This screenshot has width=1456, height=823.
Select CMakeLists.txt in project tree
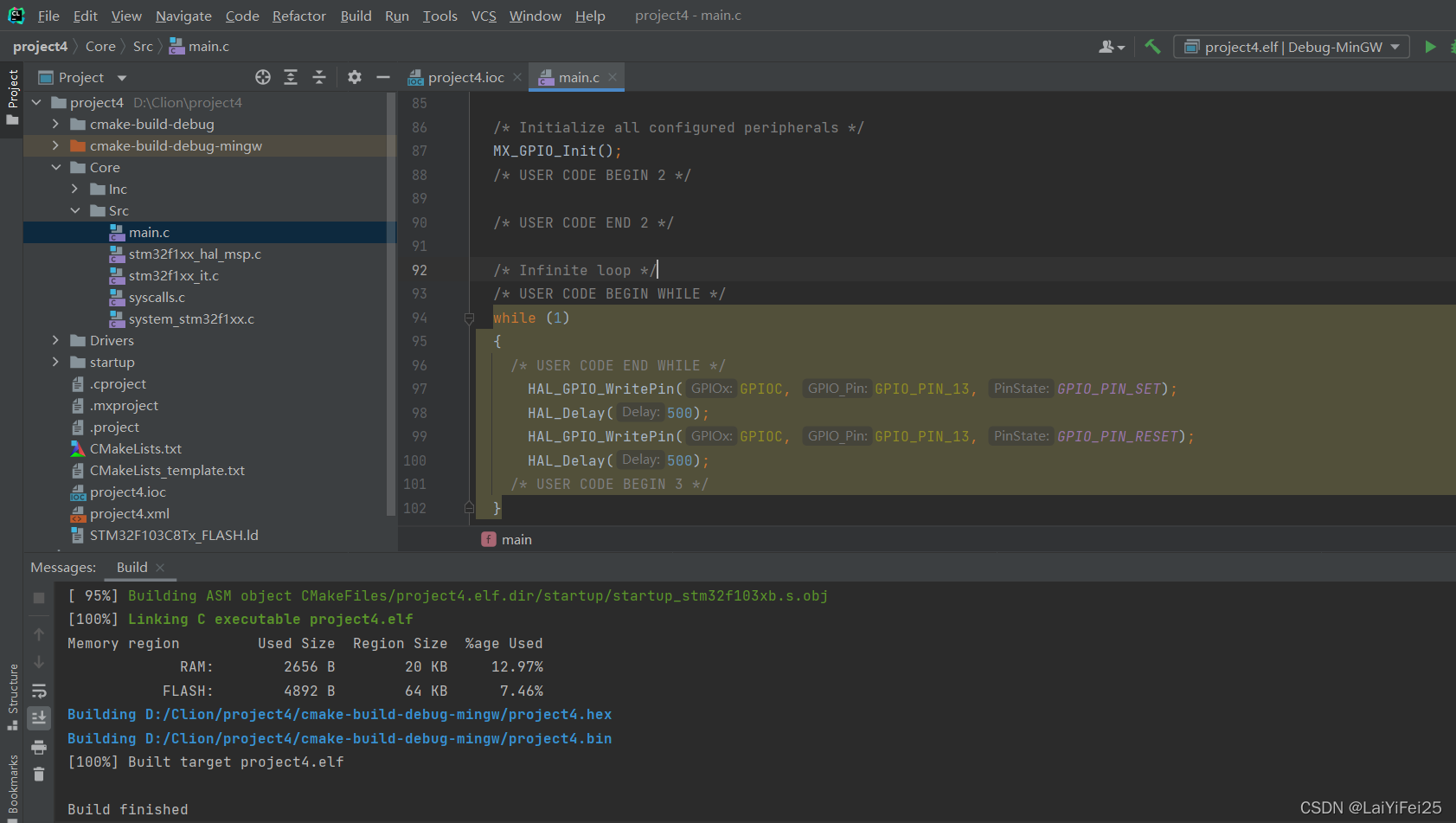click(x=136, y=449)
